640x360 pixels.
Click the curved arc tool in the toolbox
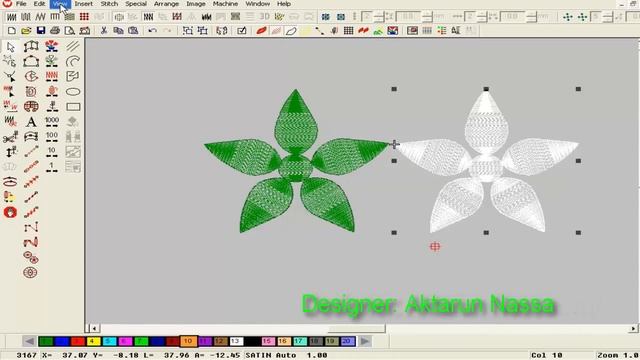tap(73, 61)
